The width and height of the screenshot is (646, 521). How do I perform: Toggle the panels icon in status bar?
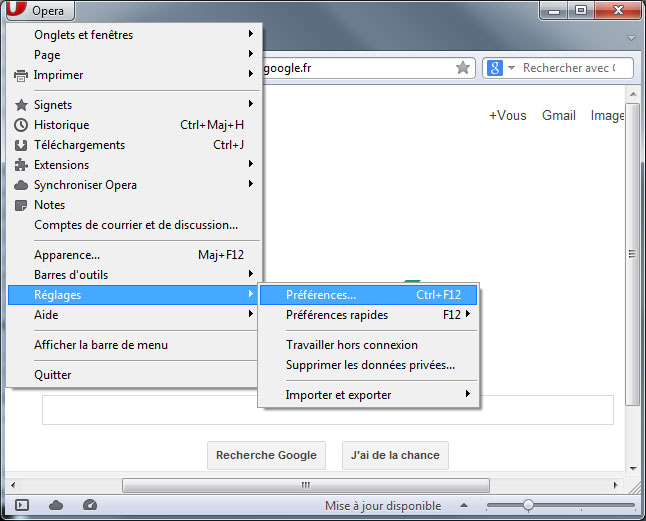(x=22, y=505)
